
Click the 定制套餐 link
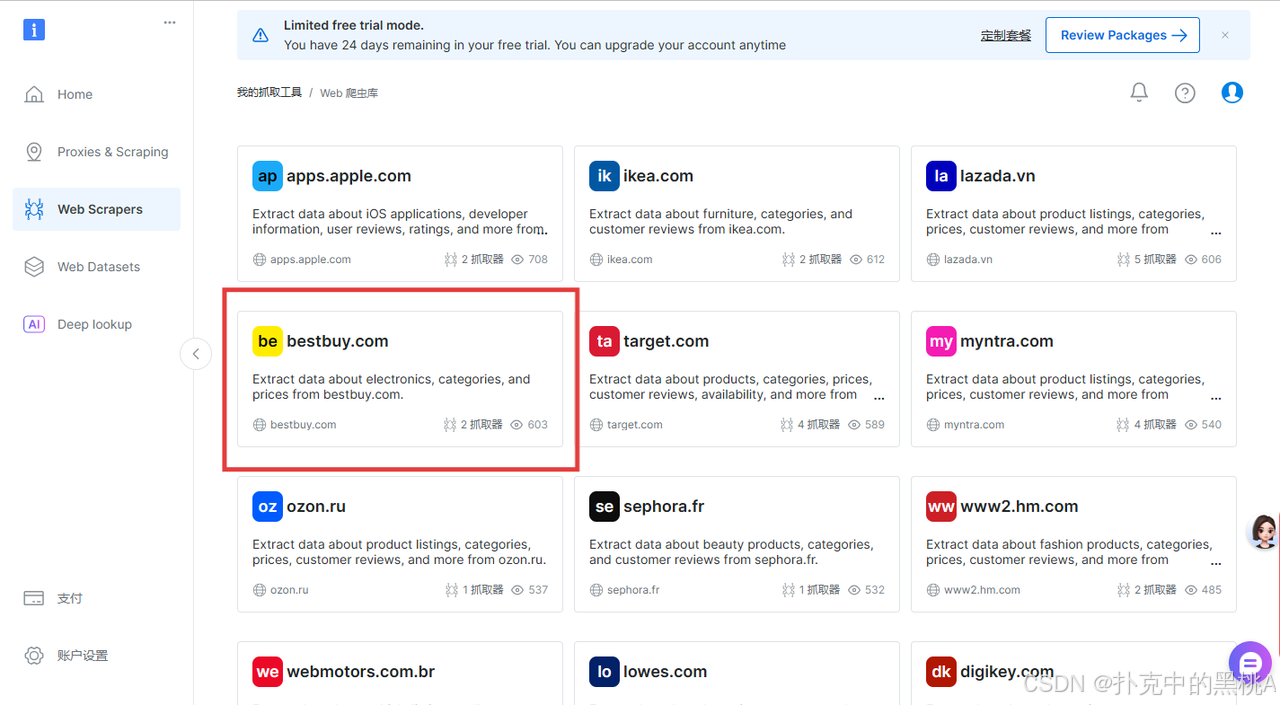[1006, 35]
